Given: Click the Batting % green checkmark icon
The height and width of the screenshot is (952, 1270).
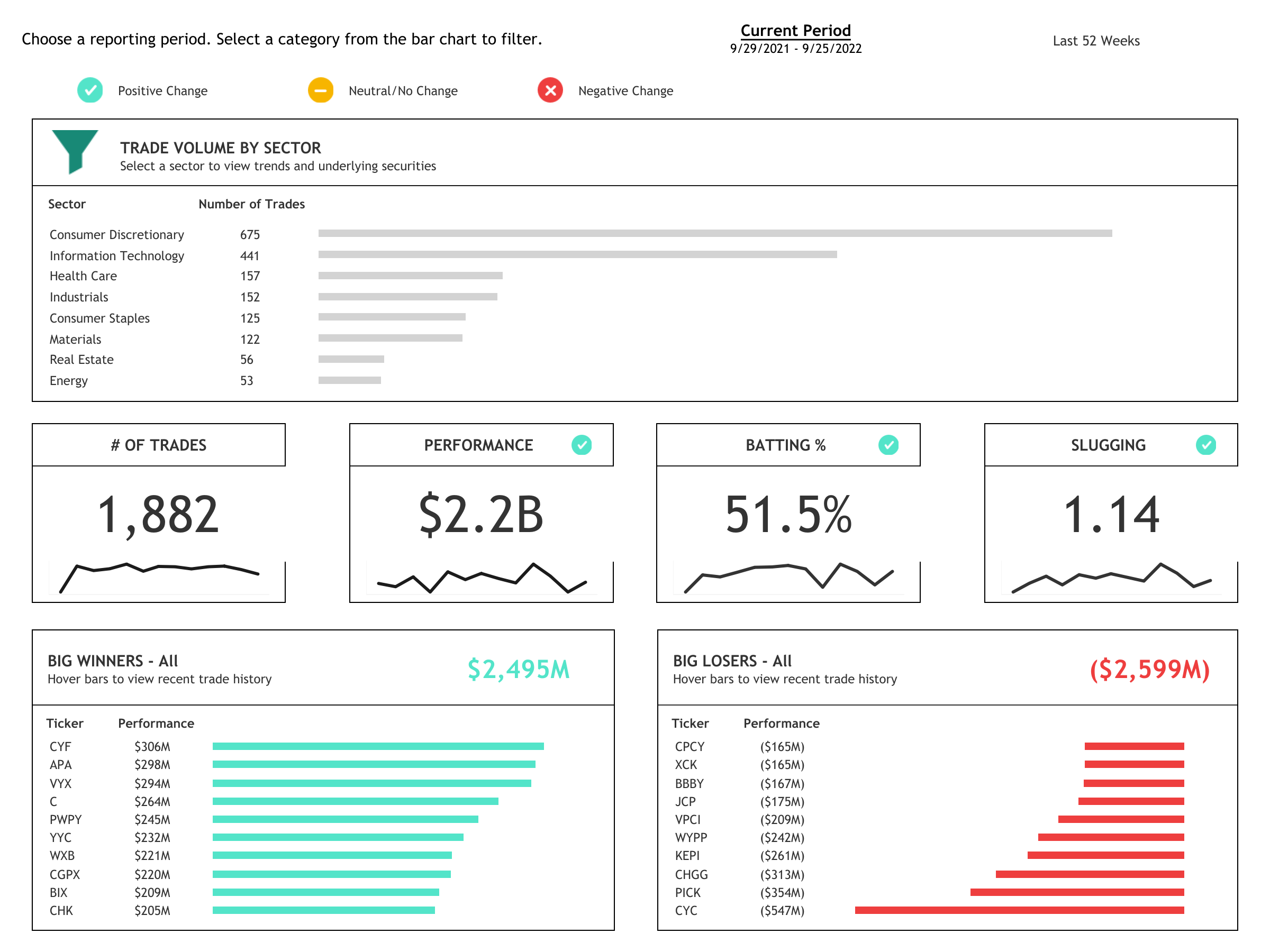Looking at the screenshot, I should pos(888,445).
